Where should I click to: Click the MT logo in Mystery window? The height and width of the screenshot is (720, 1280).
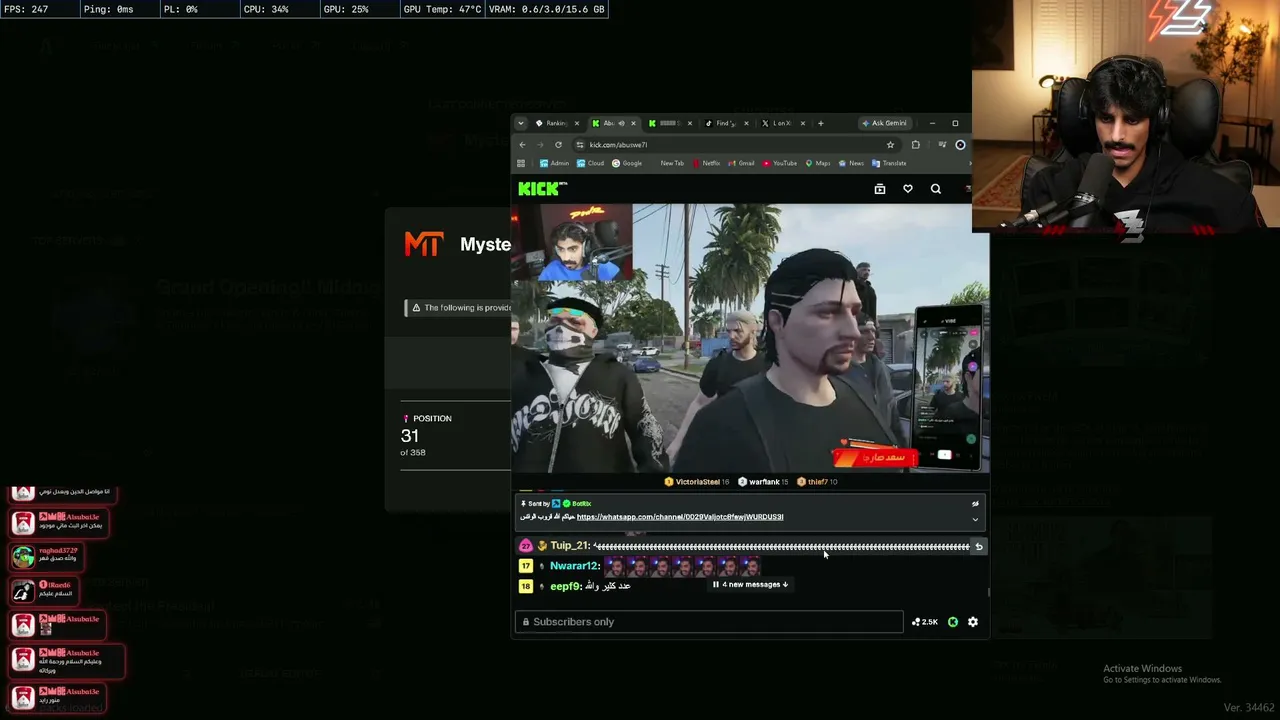click(424, 244)
